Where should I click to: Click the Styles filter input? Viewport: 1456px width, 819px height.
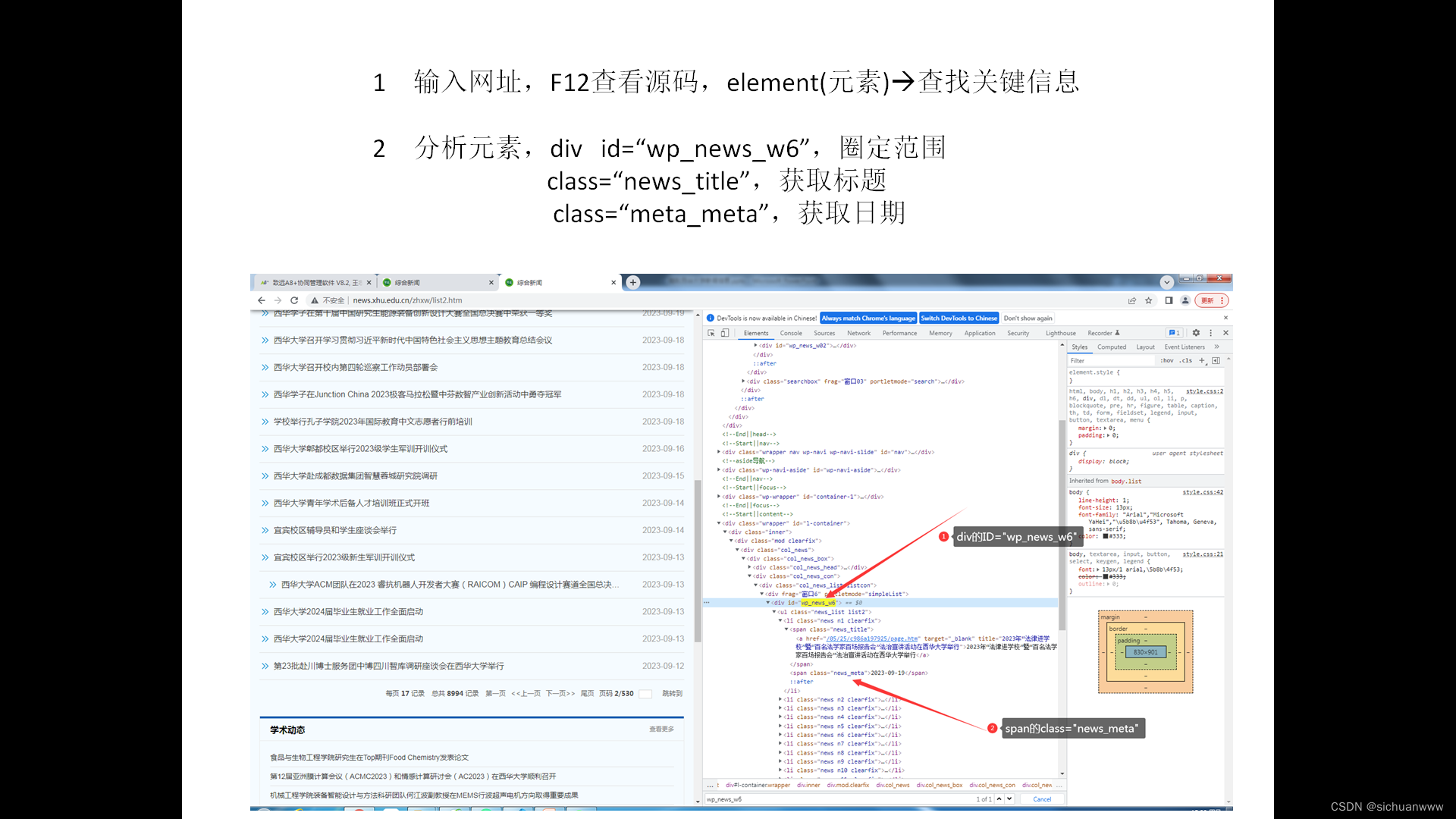(1112, 361)
